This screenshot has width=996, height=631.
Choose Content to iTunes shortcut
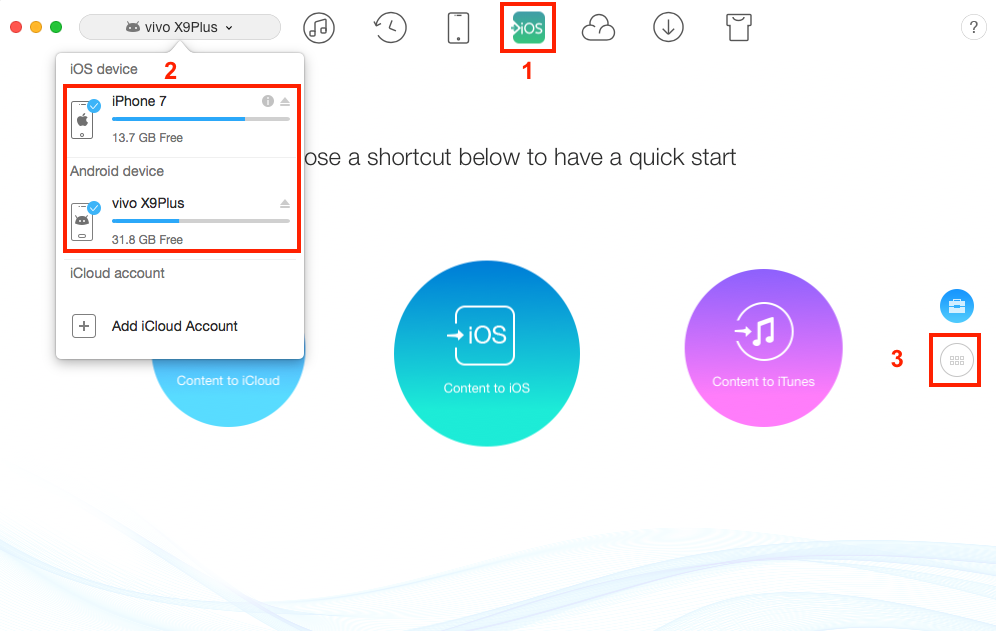click(x=764, y=348)
